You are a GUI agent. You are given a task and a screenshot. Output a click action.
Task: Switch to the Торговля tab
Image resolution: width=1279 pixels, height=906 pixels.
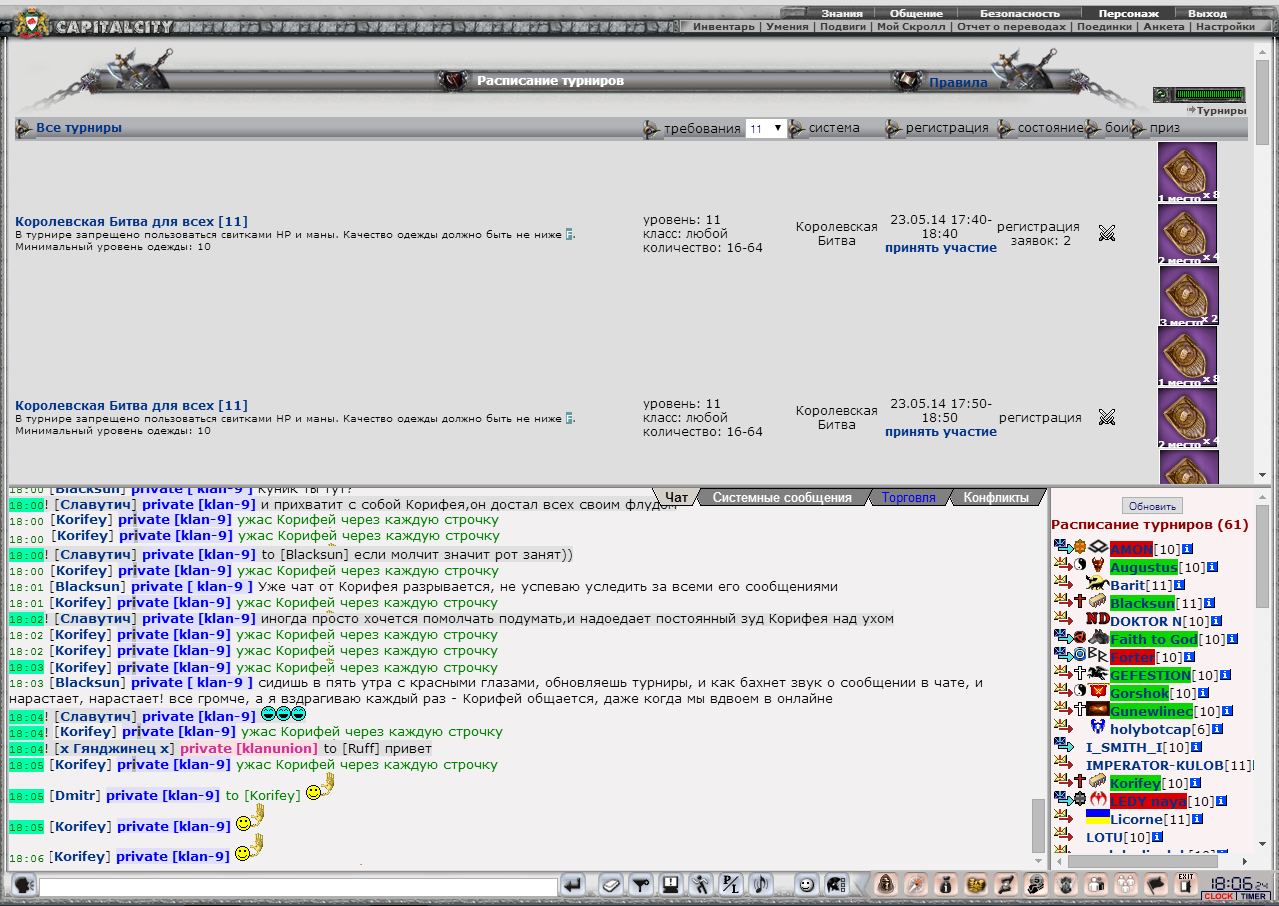pos(908,497)
